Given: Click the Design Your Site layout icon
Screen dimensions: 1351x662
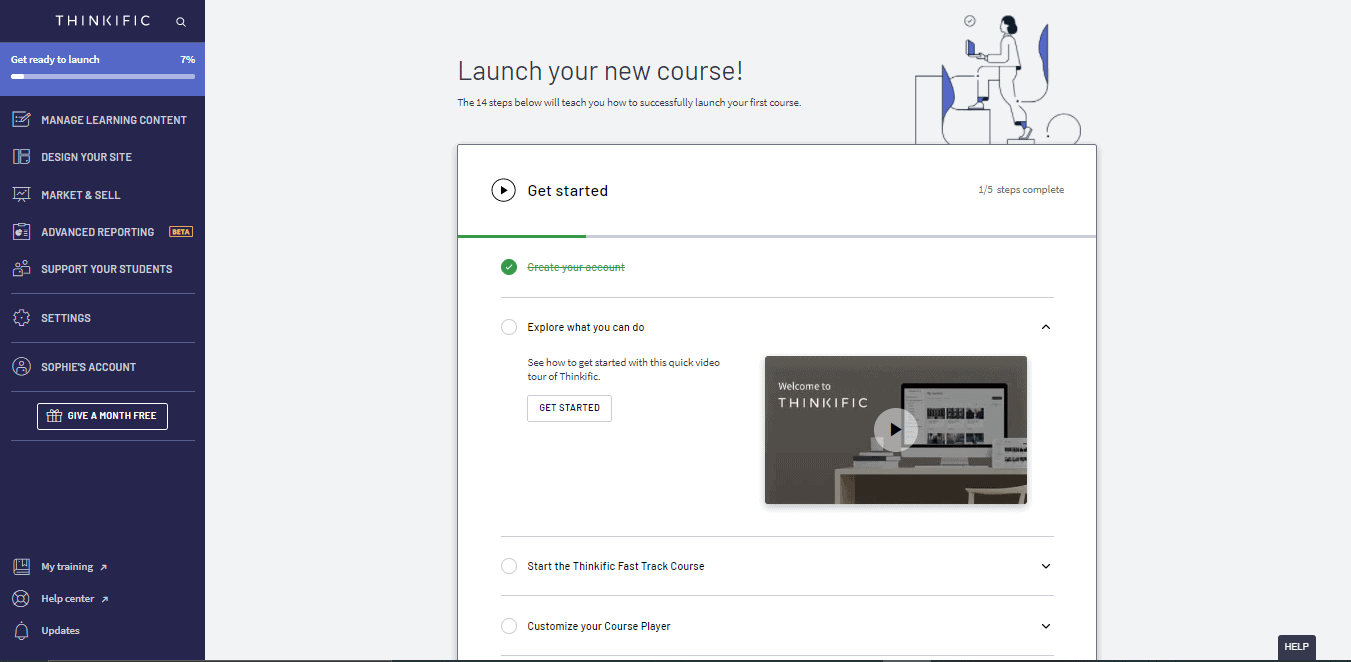Looking at the screenshot, I should 21,157.
